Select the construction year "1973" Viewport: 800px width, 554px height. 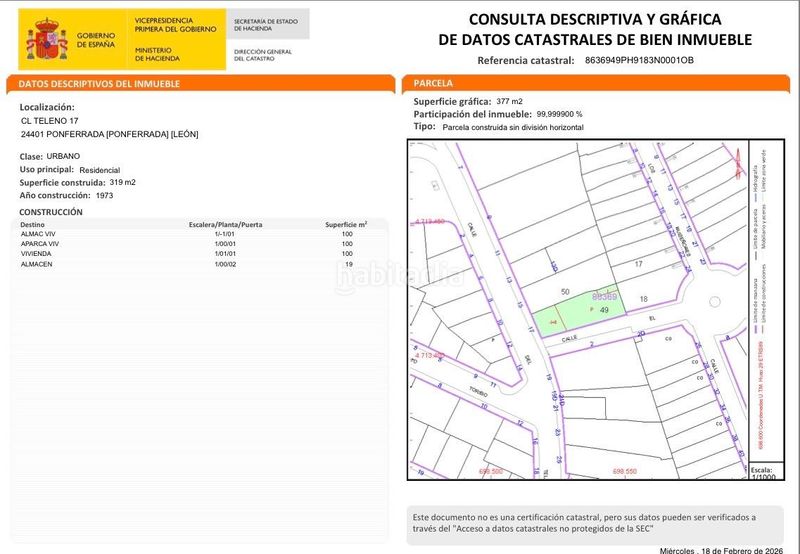[105, 195]
